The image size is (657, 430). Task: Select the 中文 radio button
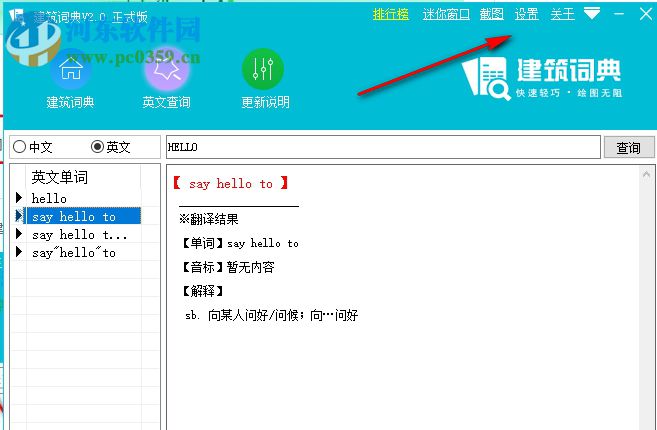(x=19, y=147)
